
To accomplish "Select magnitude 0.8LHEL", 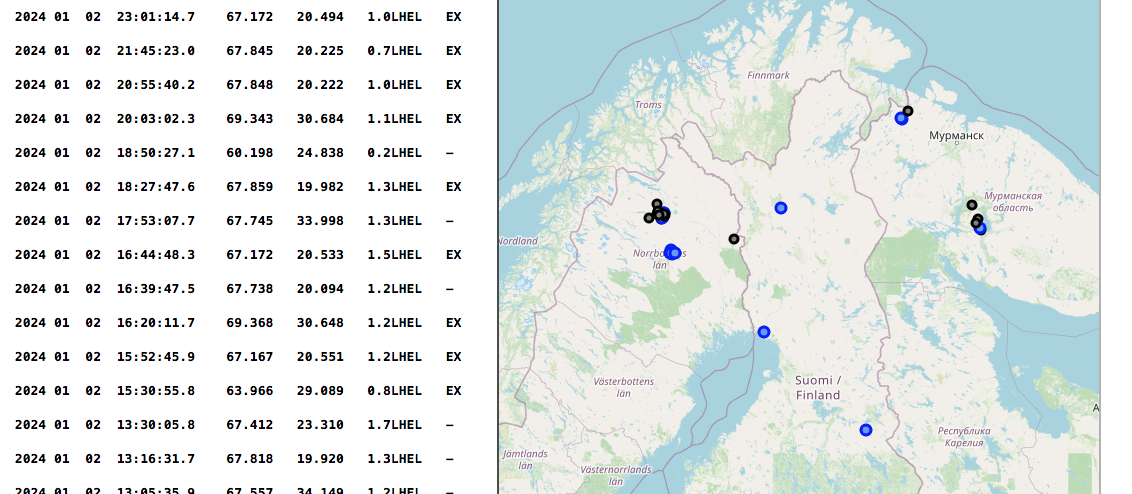I will coord(394,391).
